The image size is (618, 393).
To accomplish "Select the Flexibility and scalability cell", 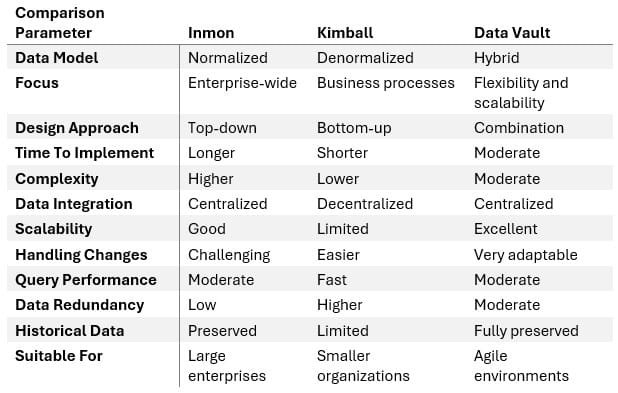I will coord(521,93).
